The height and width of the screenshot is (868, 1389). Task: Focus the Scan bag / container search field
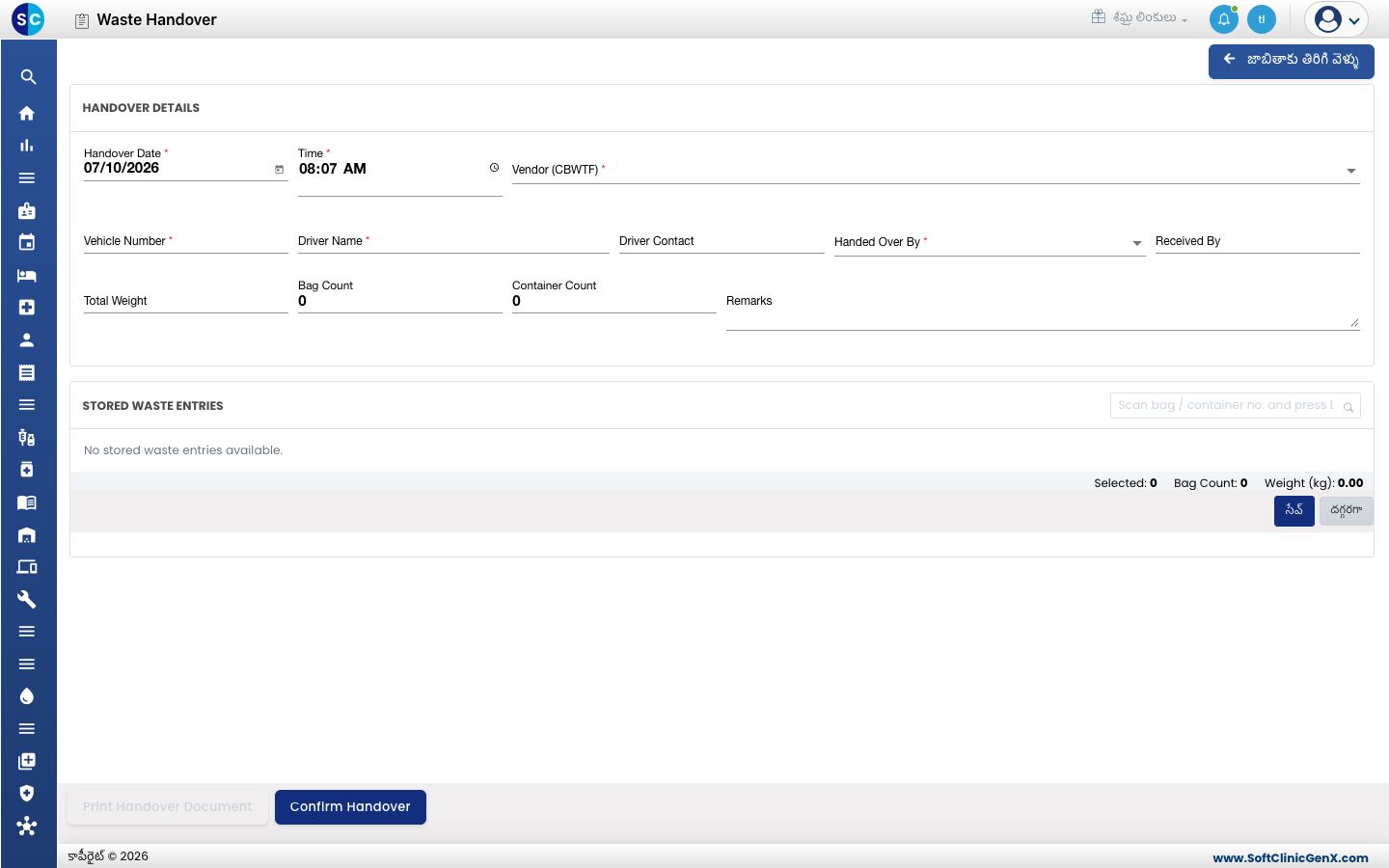coord(1235,406)
